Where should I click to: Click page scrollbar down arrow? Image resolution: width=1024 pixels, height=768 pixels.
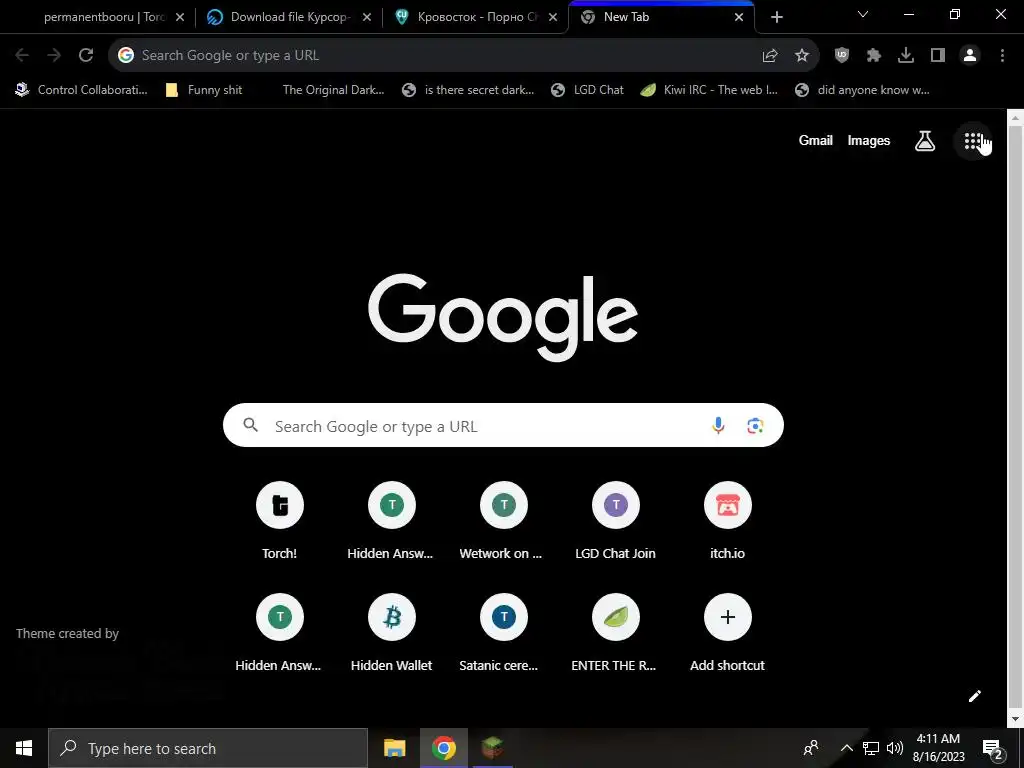tap(1015, 719)
